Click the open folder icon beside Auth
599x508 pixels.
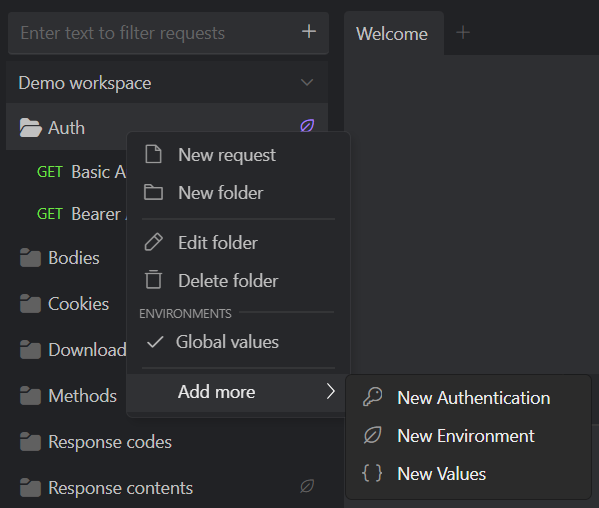31,128
